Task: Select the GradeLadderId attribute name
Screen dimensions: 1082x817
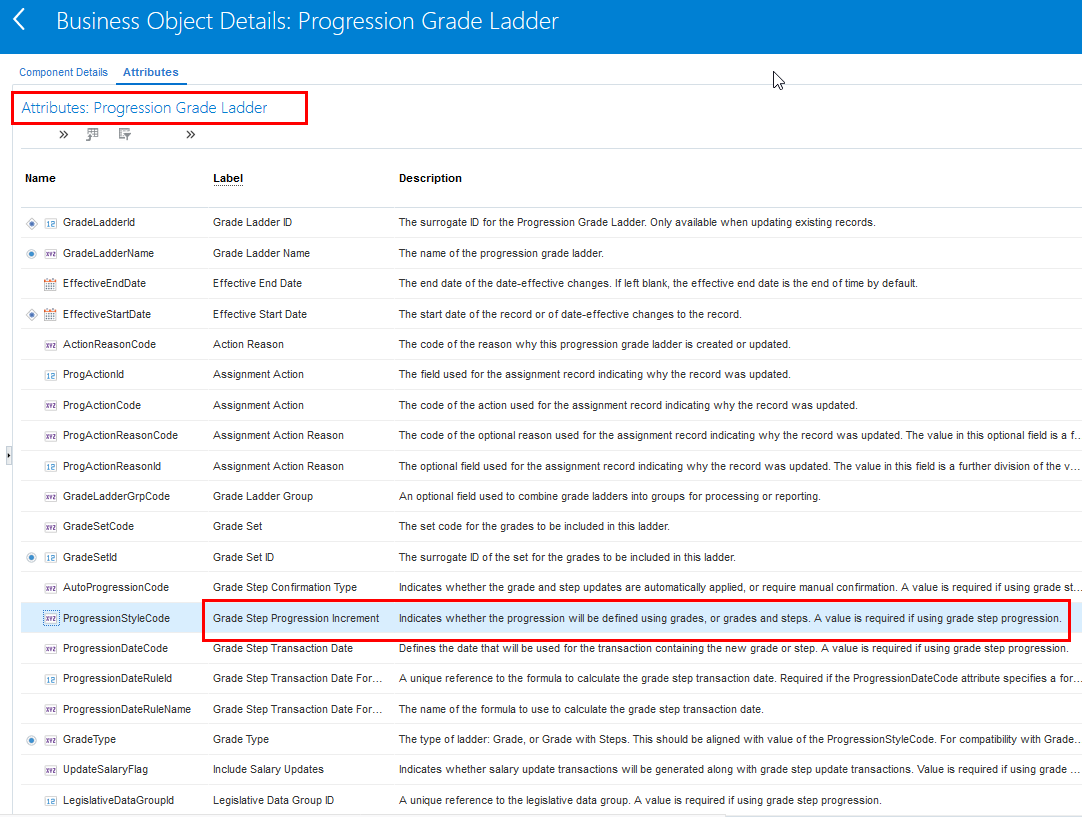Action: click(99, 222)
